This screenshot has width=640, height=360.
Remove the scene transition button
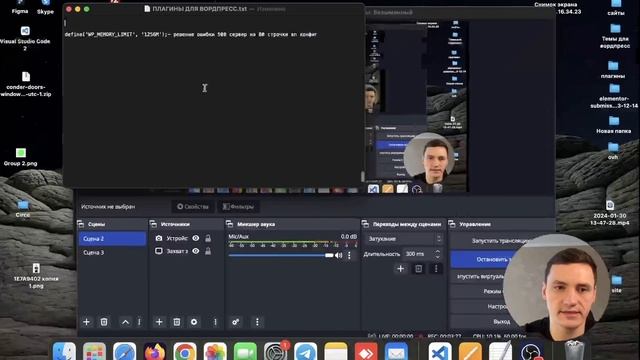[x=418, y=268]
